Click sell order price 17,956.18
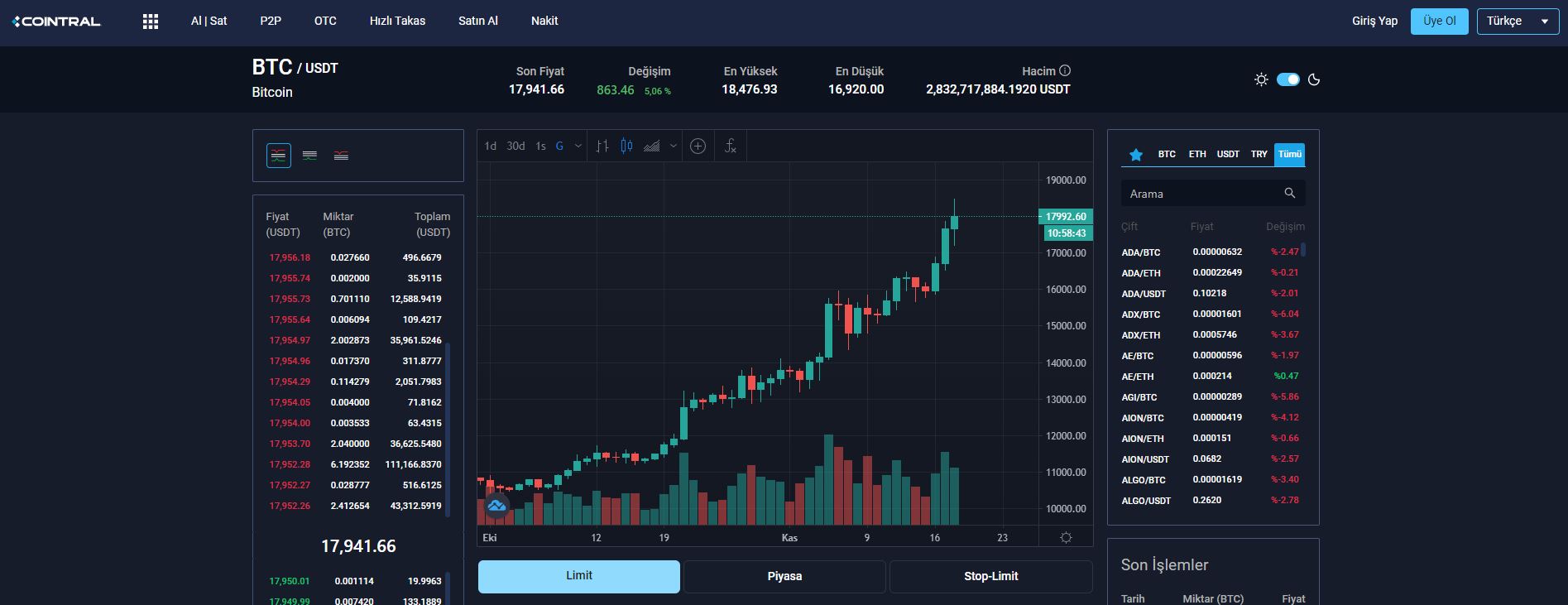The width and height of the screenshot is (1568, 605). click(290, 257)
